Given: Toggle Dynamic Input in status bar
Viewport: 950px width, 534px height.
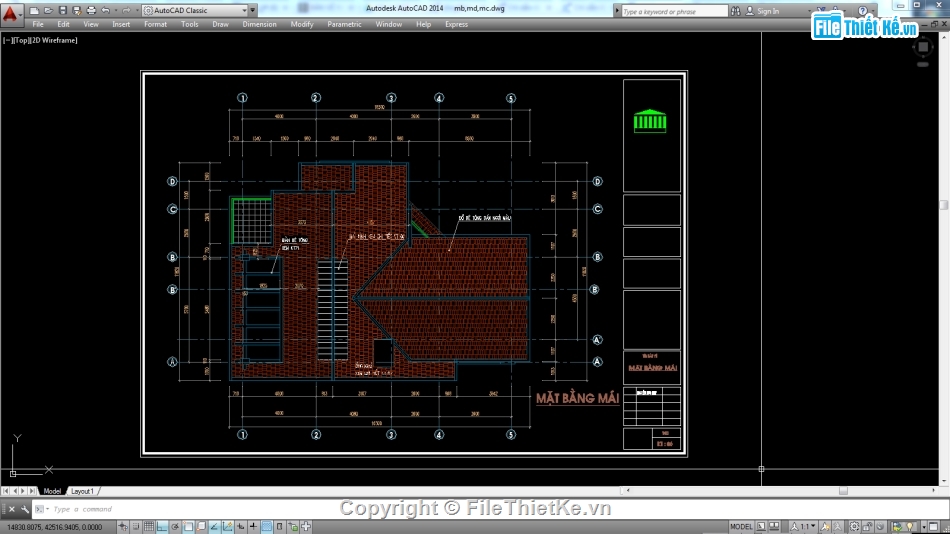Looking at the screenshot, I should pyautogui.click(x=241, y=527).
